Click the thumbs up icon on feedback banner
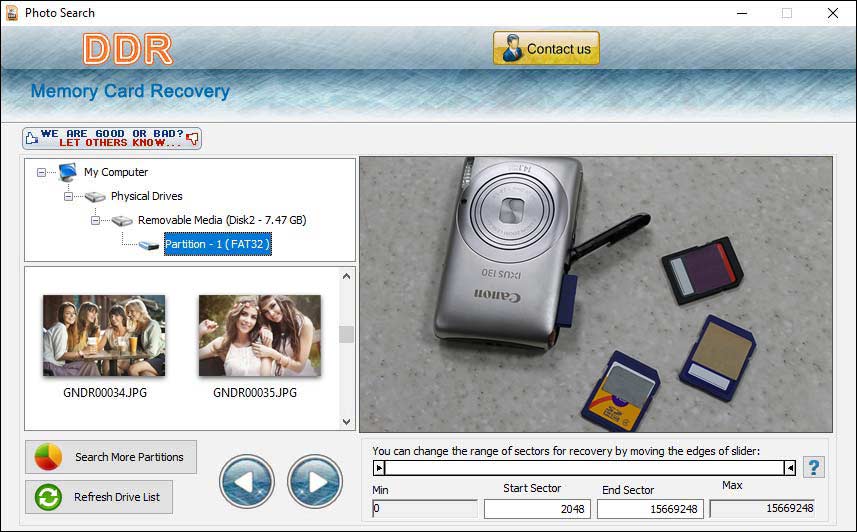Viewport: 857px width, 532px height. [x=32, y=138]
